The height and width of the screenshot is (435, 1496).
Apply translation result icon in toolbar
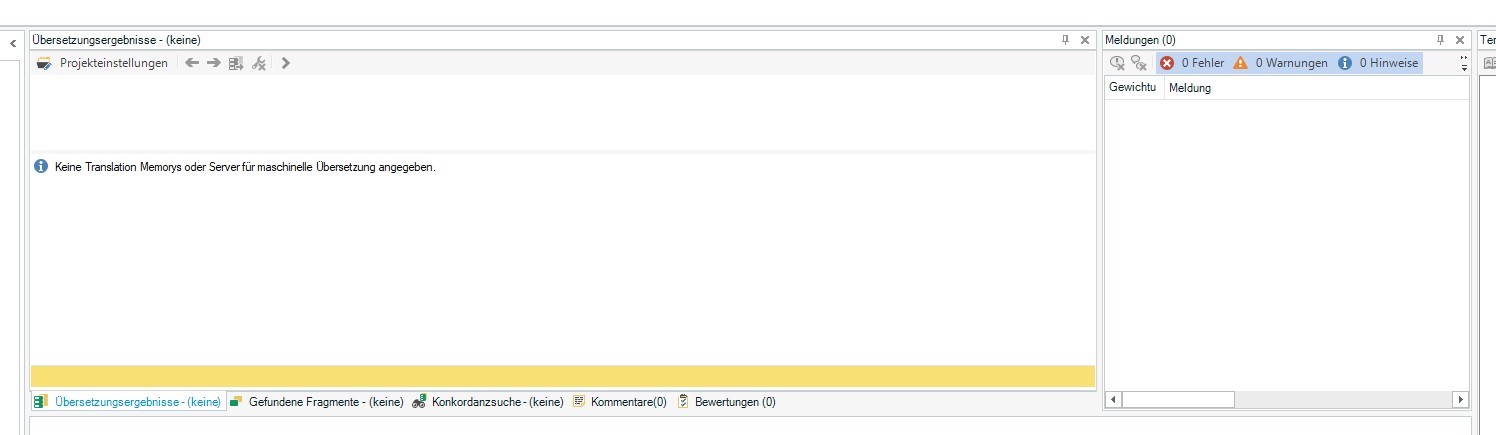coord(236,63)
